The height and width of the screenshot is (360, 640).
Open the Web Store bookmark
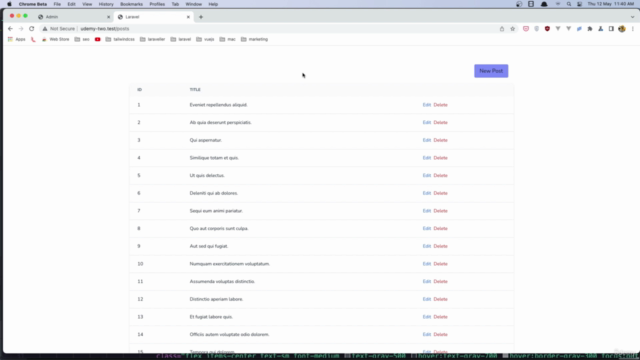56,39
